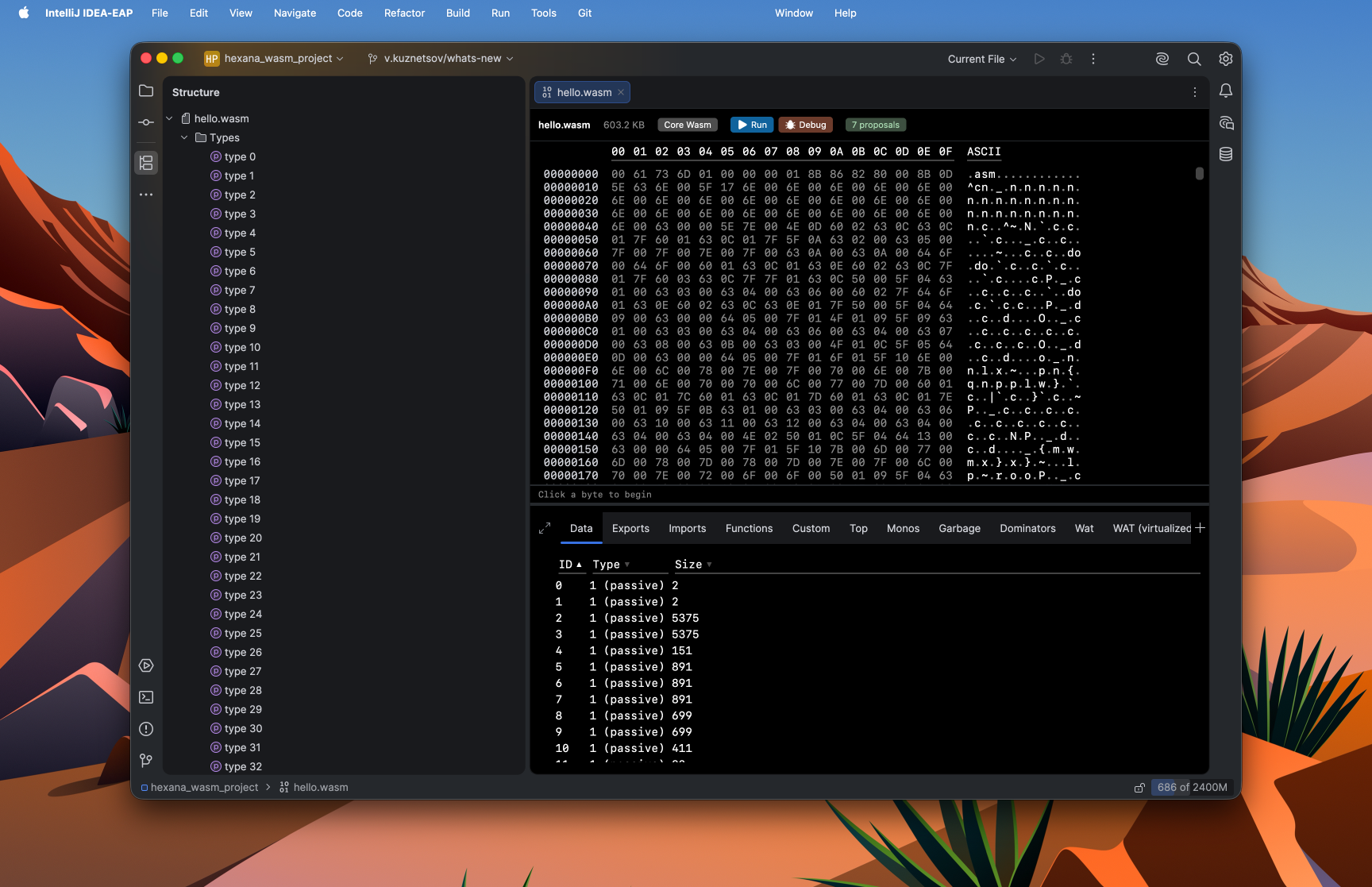Switch to the Custom tab
The image size is (1372, 887).
811,528
